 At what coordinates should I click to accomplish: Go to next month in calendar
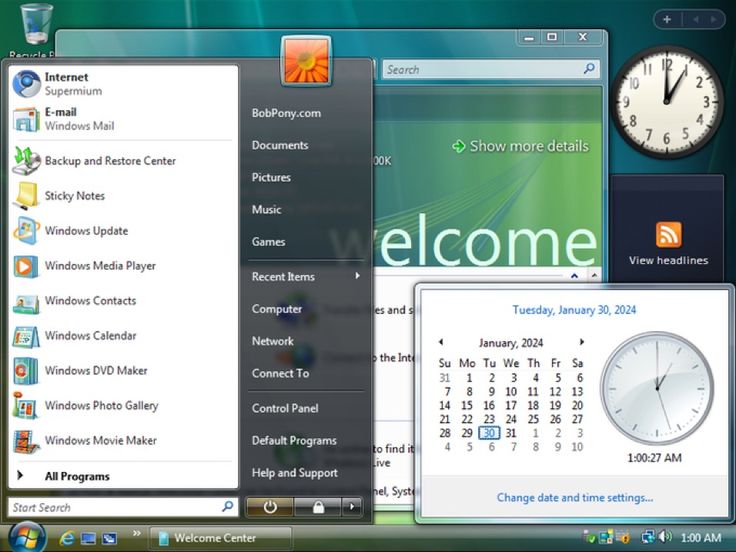(x=582, y=342)
